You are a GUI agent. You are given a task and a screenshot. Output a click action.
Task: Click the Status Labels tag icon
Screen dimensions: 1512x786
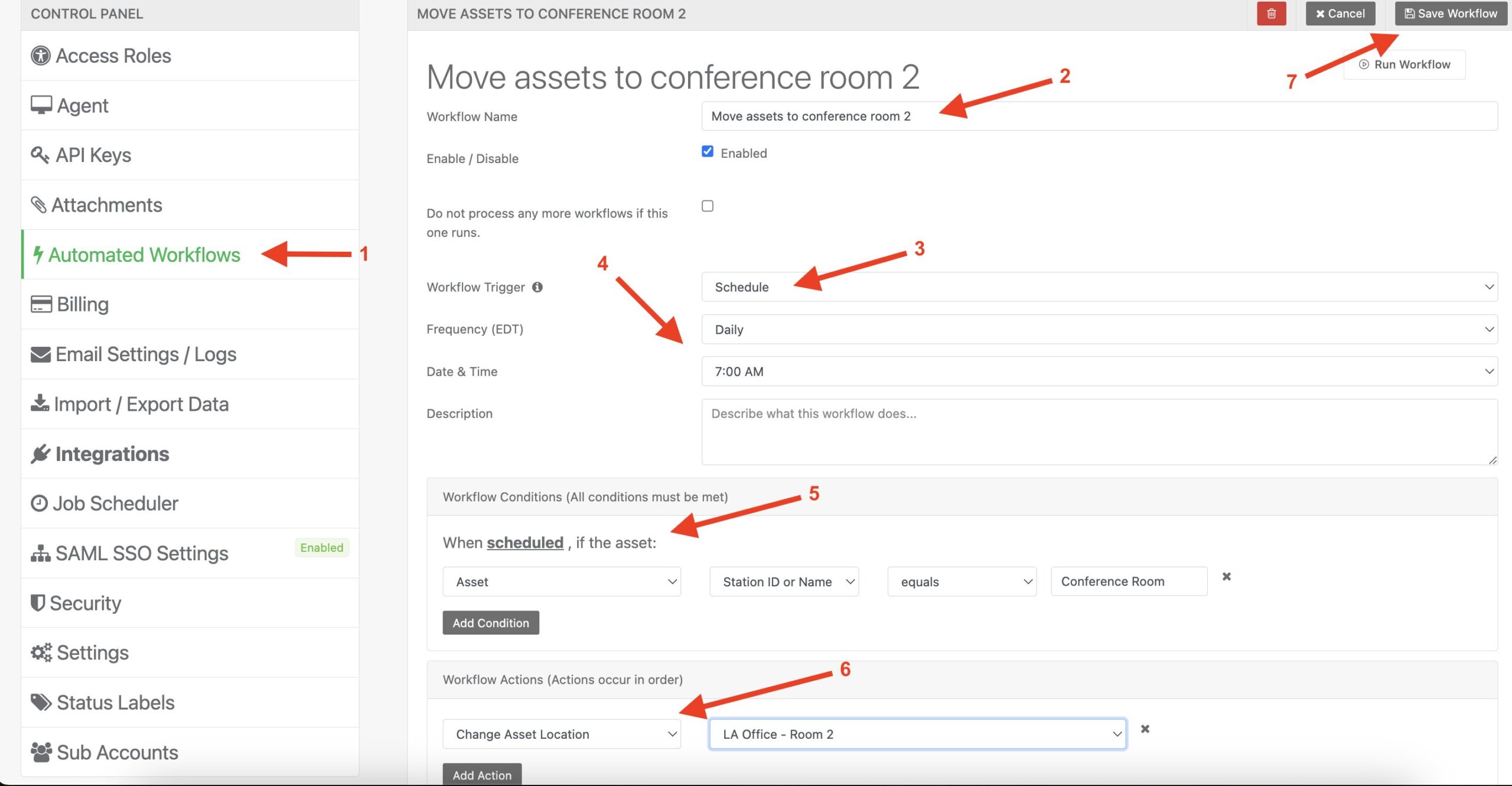(x=41, y=702)
